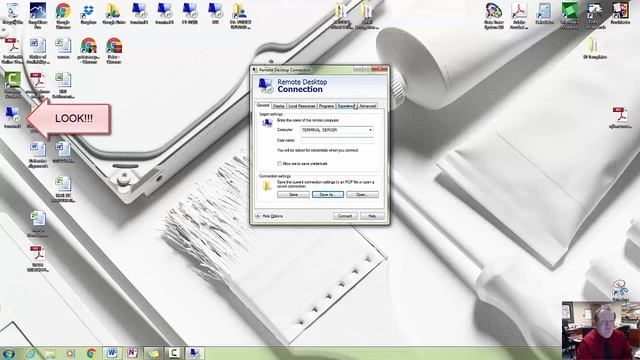Open the folder icon below the top-right icon row
This screenshot has height=360, width=640.
595,49
